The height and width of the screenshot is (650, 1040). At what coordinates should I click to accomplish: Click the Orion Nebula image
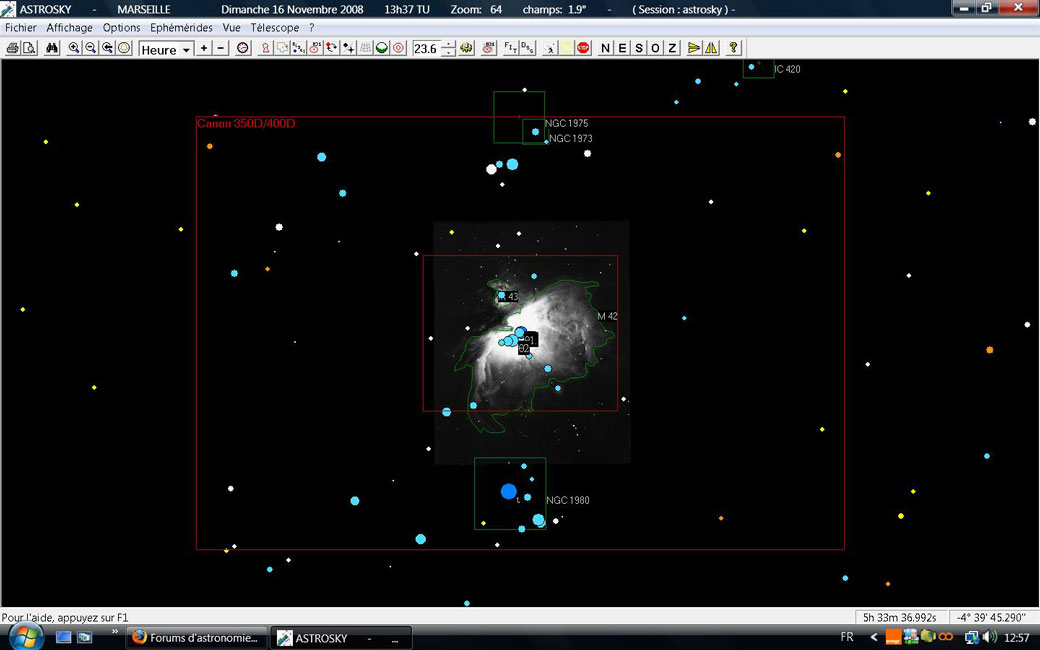[531, 342]
